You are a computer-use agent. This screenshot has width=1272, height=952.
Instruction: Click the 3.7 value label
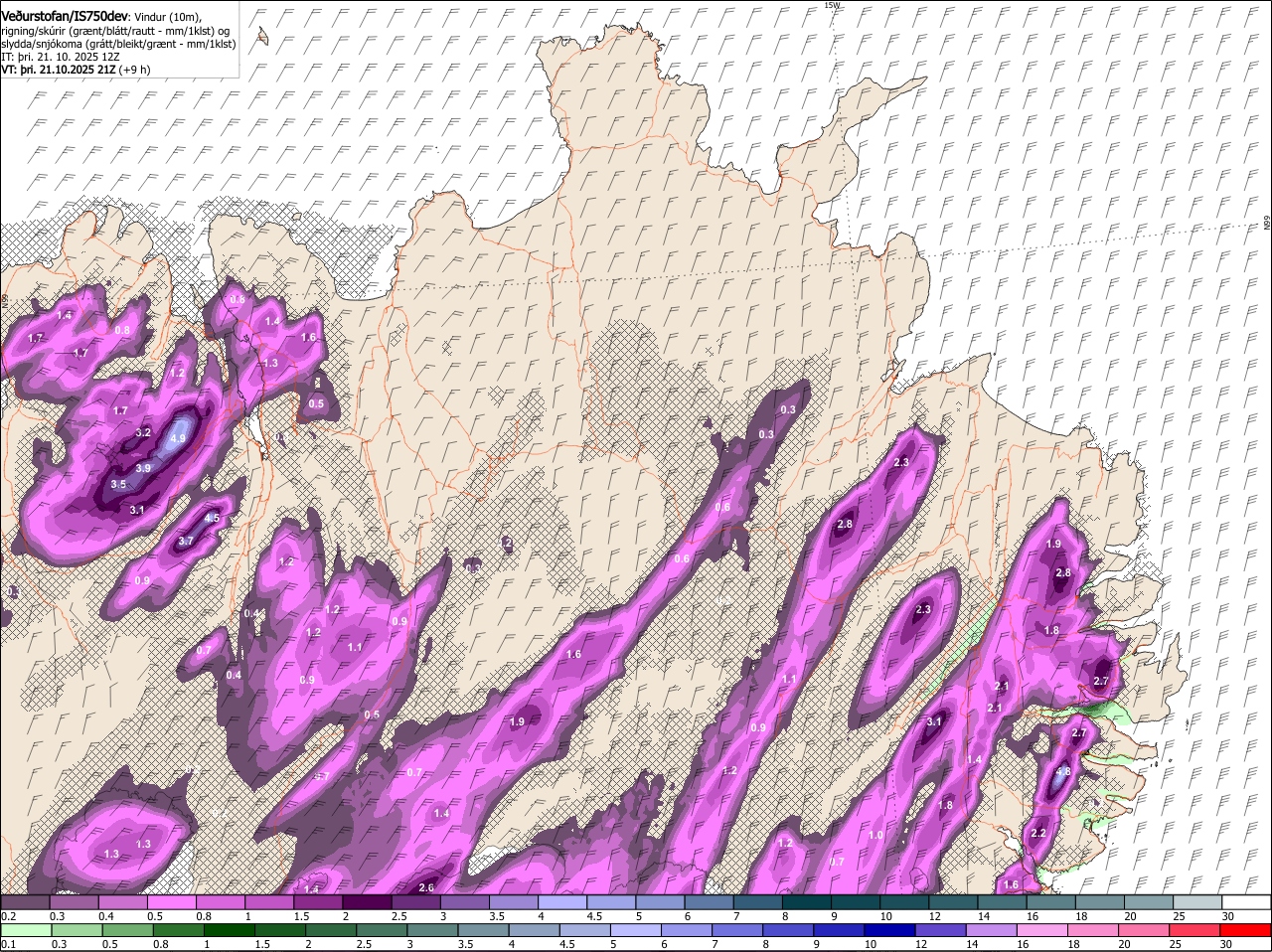[x=186, y=542]
